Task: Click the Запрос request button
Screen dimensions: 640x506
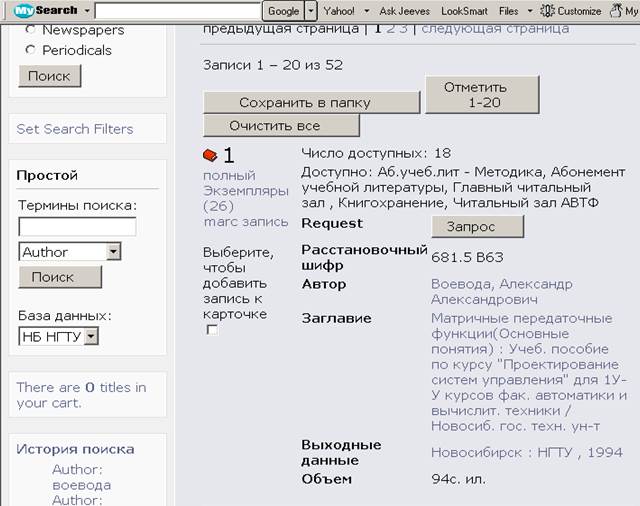Action: 477,226
